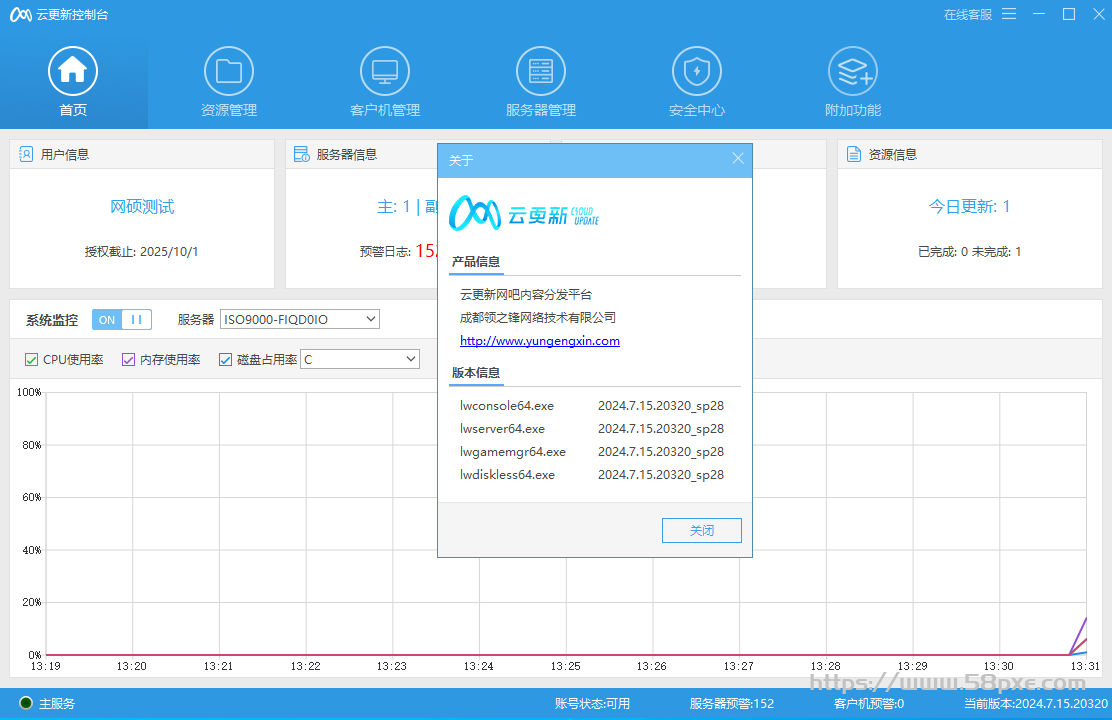
Task: Click 网硕测试 user name
Action: tap(142, 206)
